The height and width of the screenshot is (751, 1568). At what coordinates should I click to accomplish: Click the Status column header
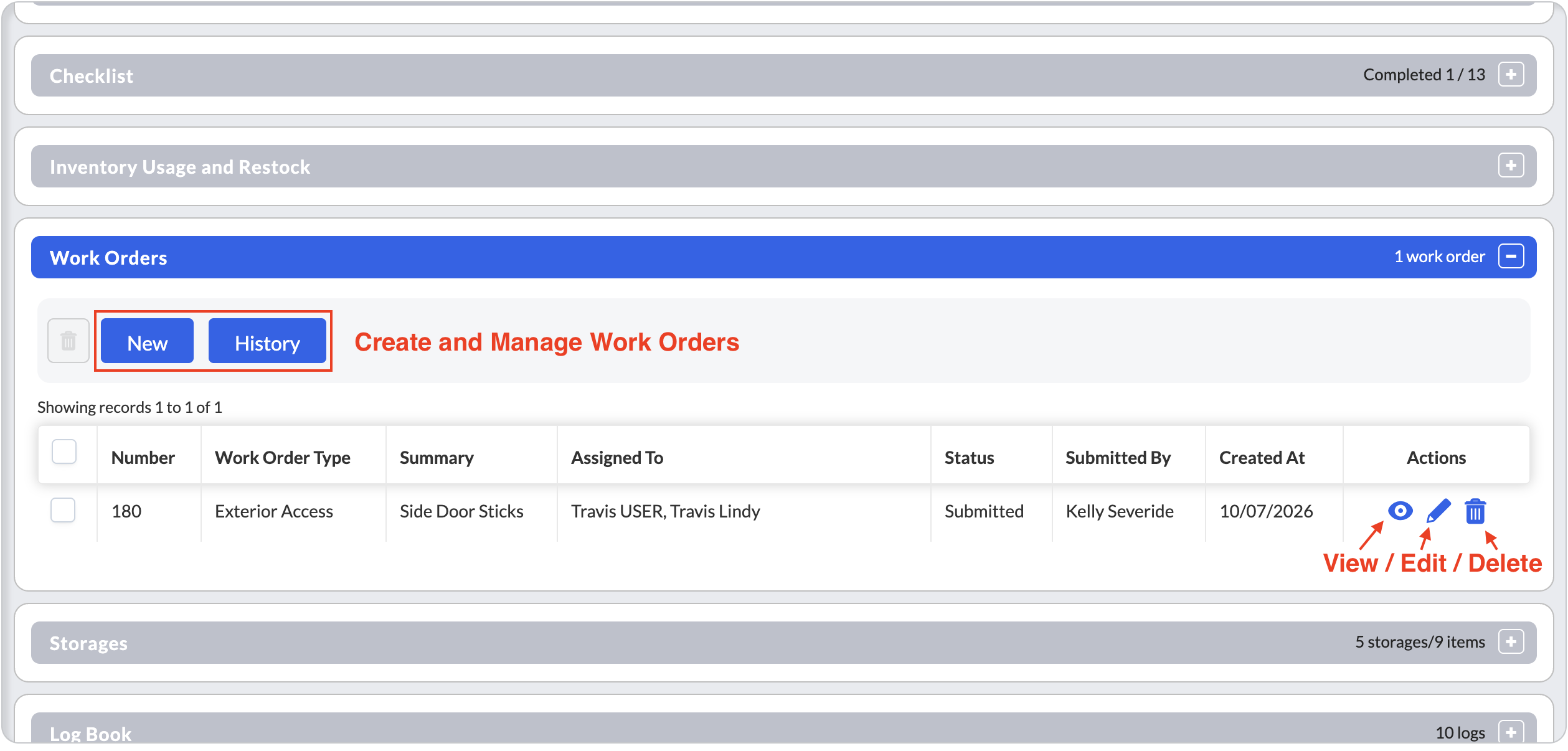pyautogui.click(x=969, y=458)
